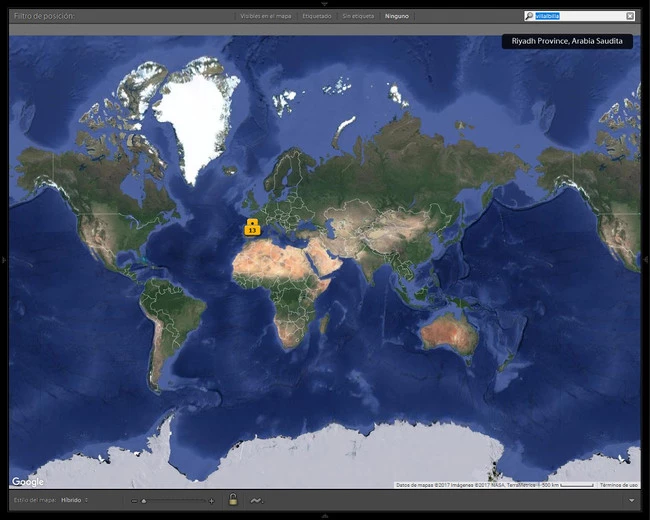The height and width of the screenshot is (520, 650).
Task: Expand the left panel side arrow
Action: (x=4, y=260)
